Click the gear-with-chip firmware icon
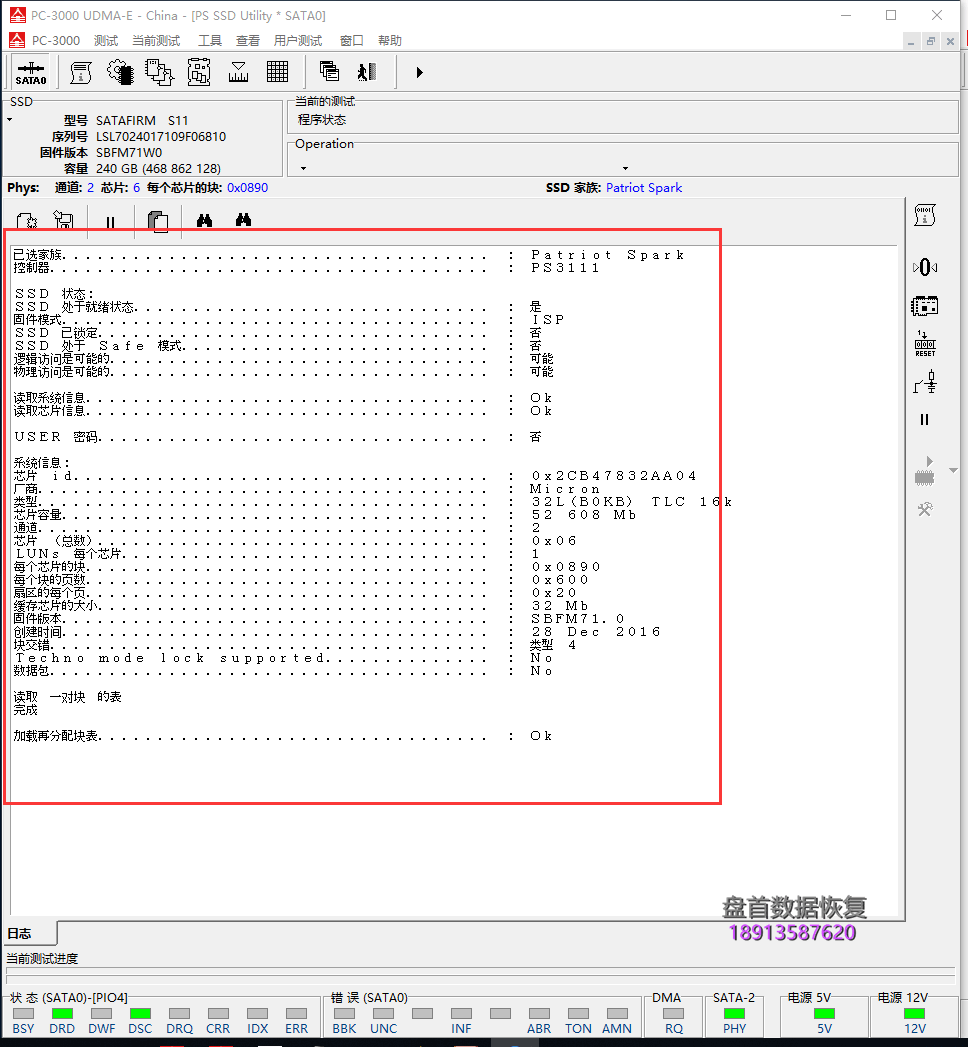This screenshot has width=968, height=1047. pyautogui.click(x=120, y=72)
